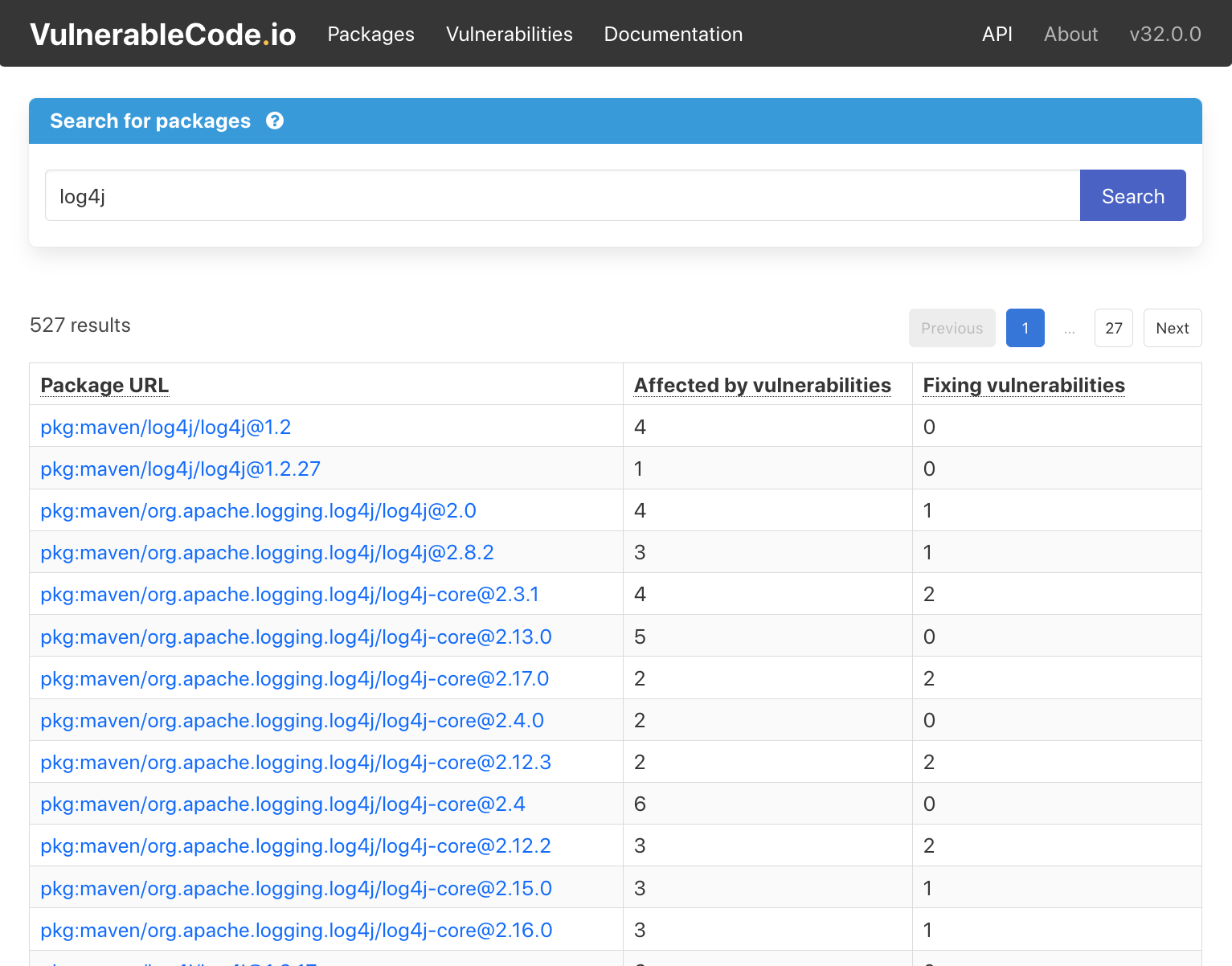
Task: Click the v32.0.0 version label
Action: pyautogui.click(x=1165, y=35)
